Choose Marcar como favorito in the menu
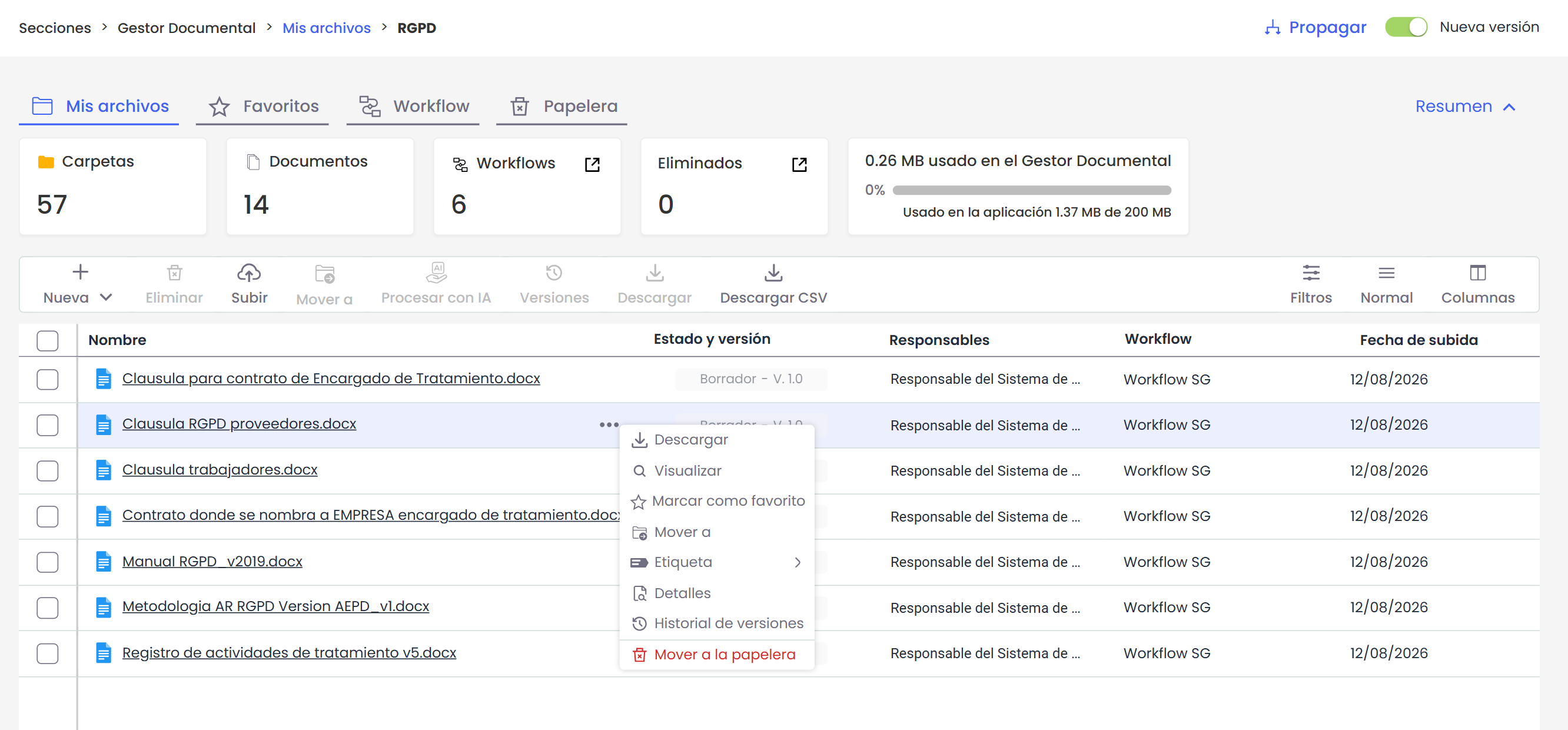 point(717,501)
